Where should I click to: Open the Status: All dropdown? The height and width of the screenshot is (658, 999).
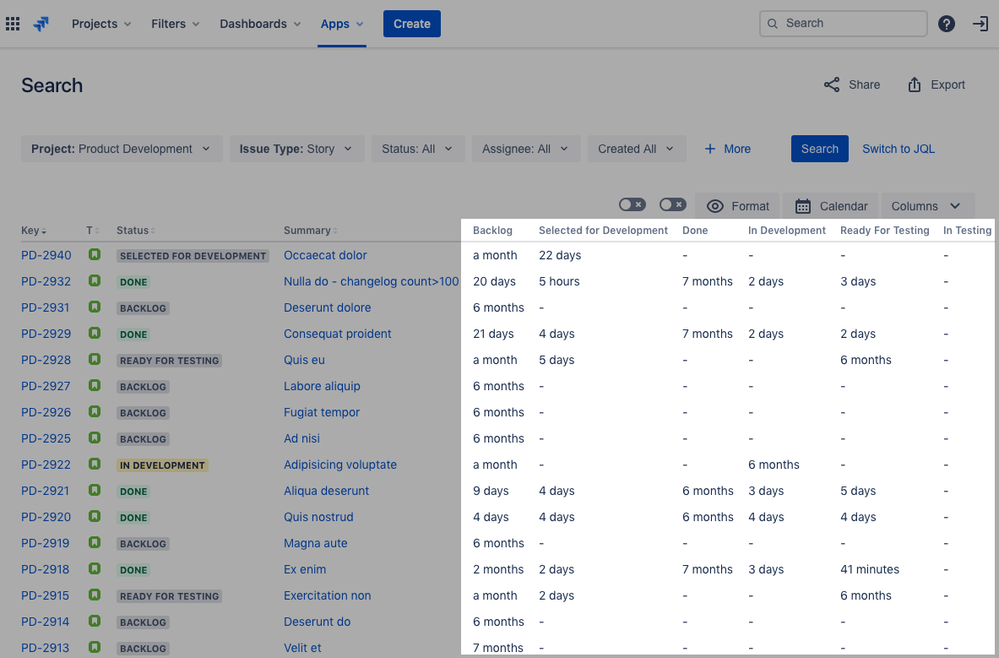pyautogui.click(x=418, y=148)
